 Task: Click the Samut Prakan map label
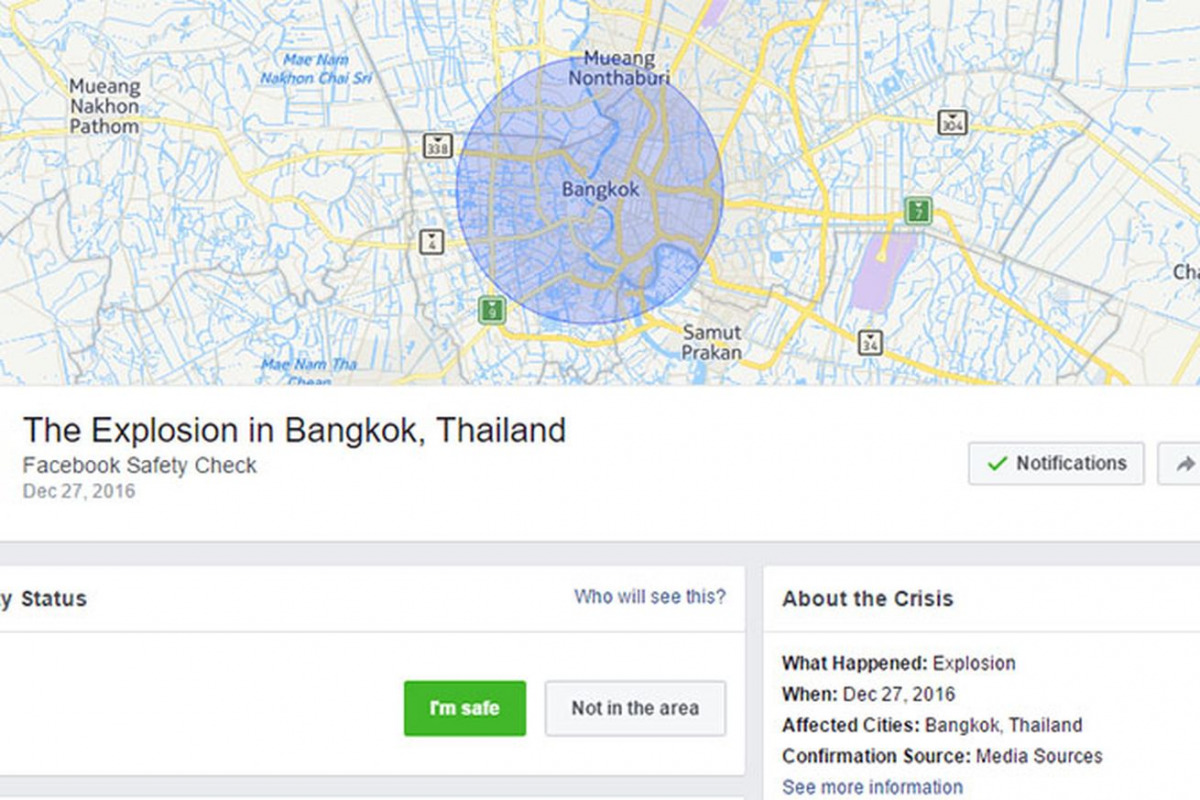pos(712,342)
